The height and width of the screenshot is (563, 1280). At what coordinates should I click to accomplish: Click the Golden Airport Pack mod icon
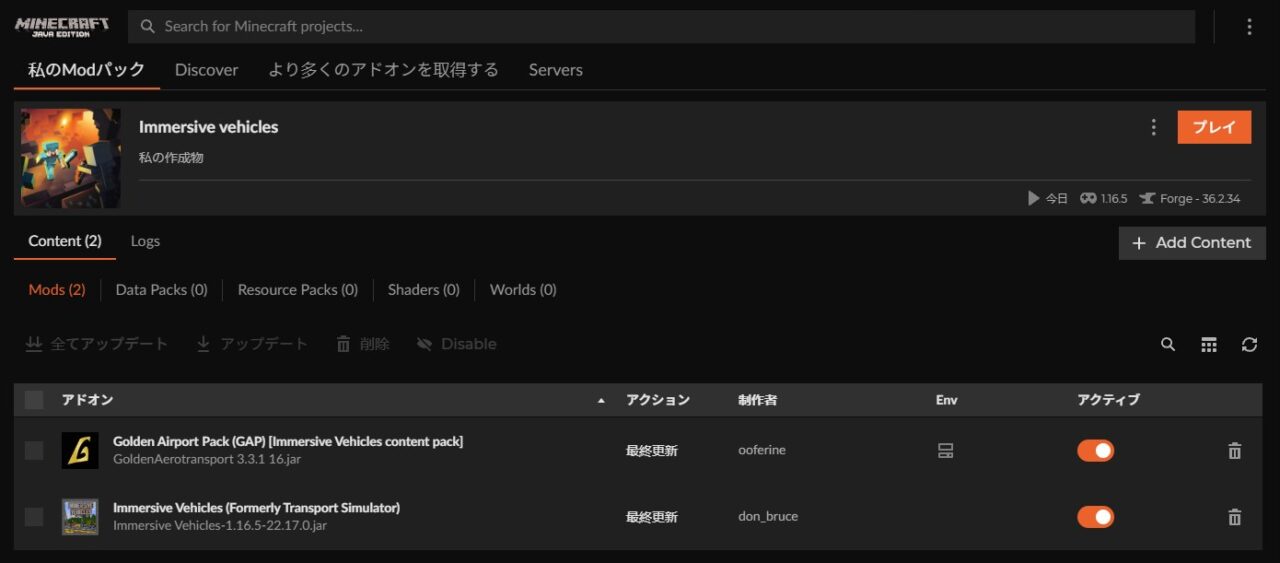80,451
